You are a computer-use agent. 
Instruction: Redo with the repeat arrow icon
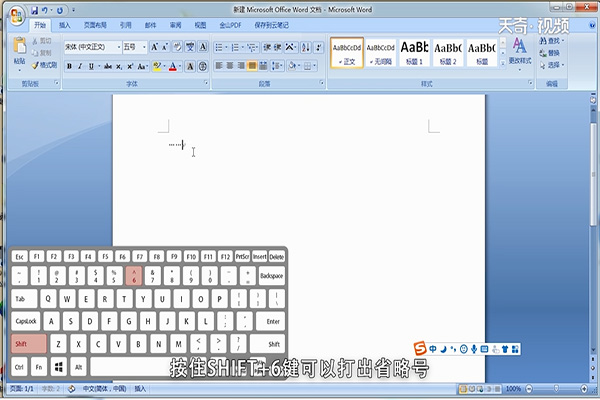(x=60, y=10)
